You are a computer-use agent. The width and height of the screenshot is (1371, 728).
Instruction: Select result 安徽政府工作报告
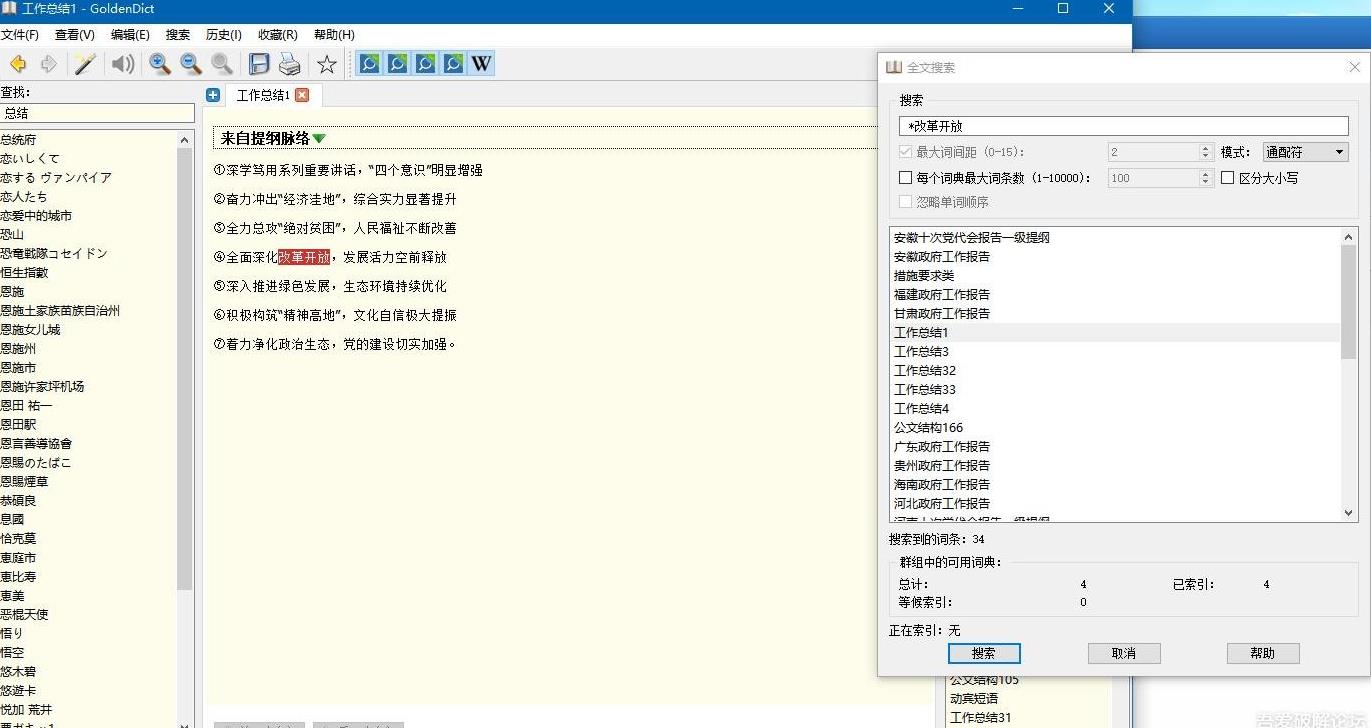(x=942, y=257)
